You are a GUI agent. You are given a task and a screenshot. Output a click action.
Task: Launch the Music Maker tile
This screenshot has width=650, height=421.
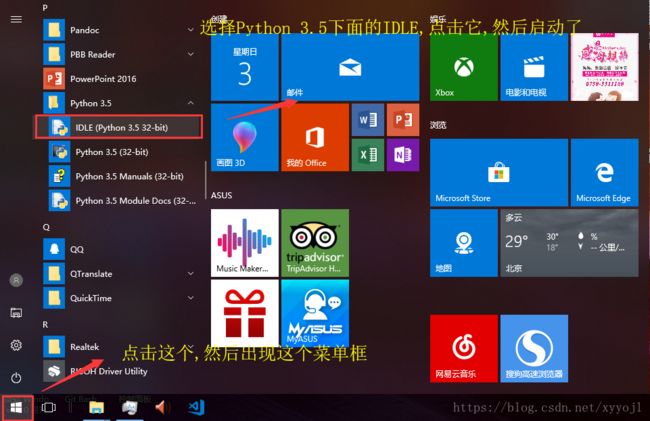pyautogui.click(x=245, y=243)
